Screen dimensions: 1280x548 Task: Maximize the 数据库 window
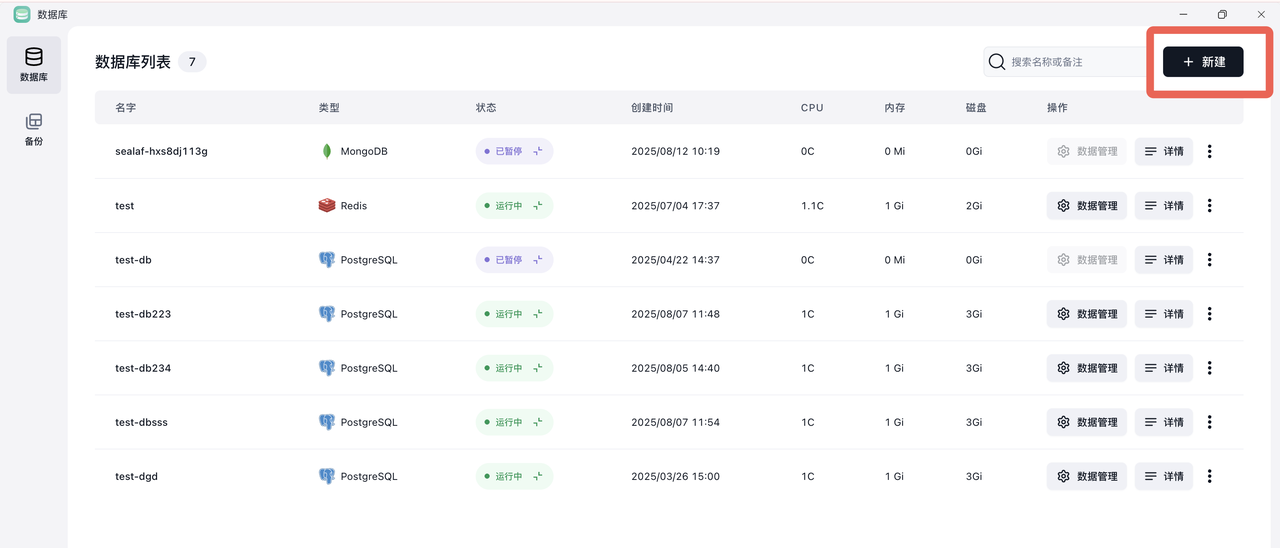pos(1222,14)
